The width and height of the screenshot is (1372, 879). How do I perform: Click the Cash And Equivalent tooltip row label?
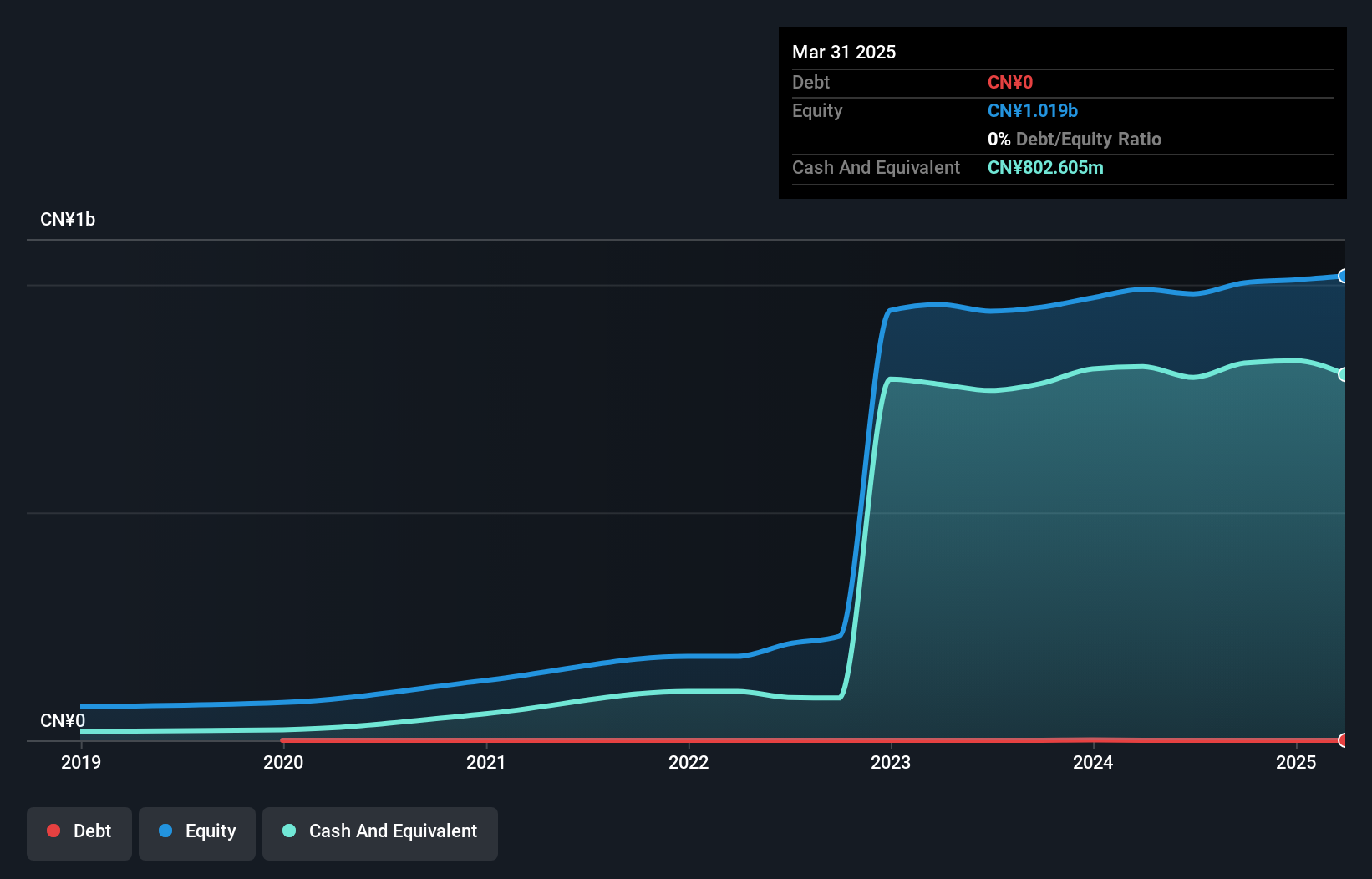coord(876,167)
